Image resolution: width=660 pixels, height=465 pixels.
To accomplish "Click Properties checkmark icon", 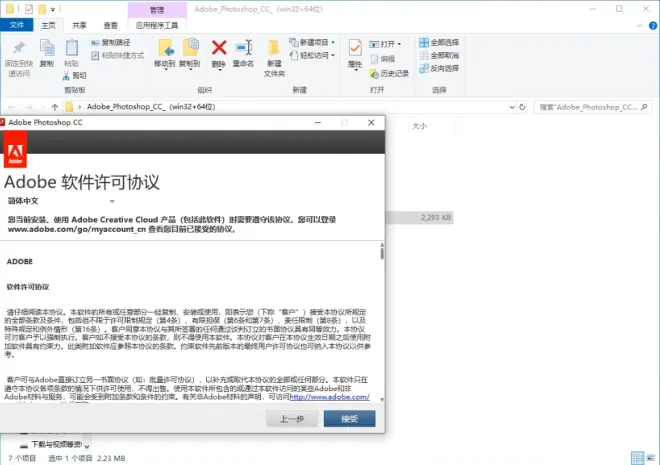I will (x=355, y=48).
